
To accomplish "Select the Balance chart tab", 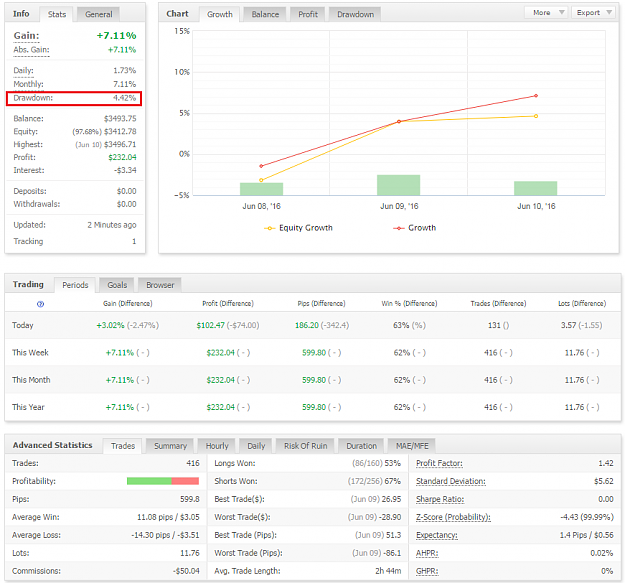I will 265,14.
